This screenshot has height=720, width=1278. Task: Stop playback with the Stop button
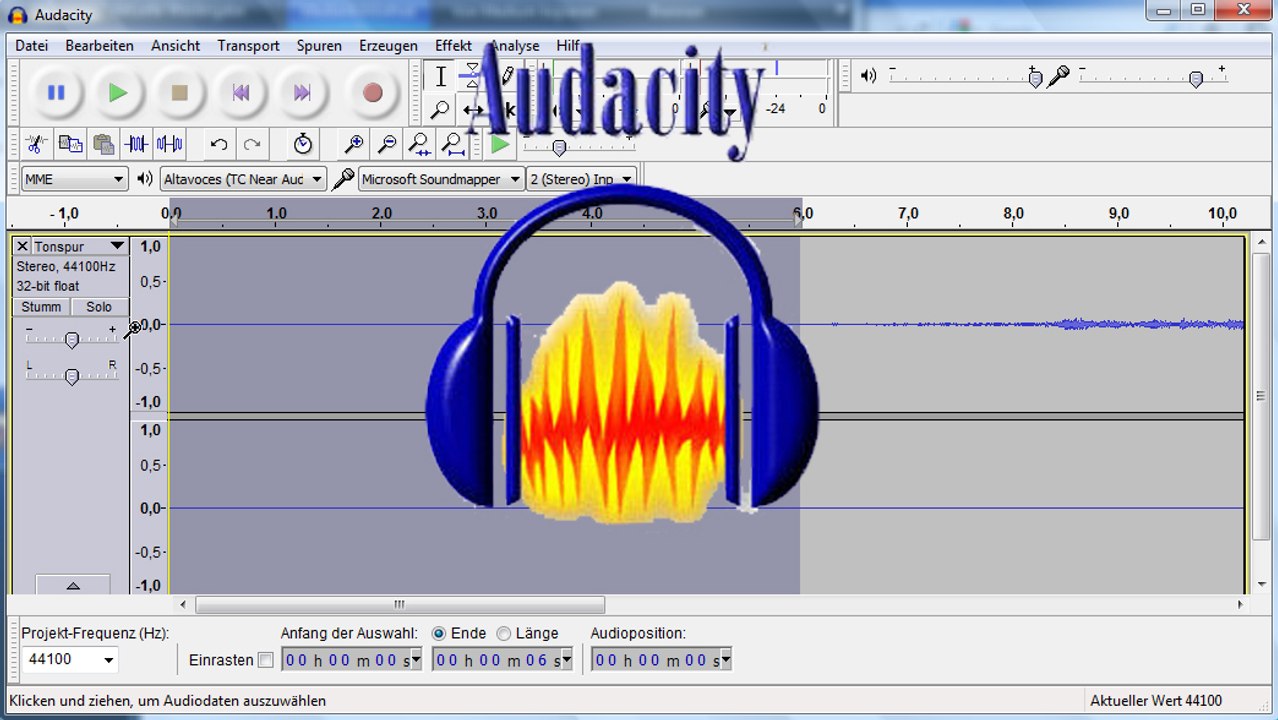click(x=180, y=93)
